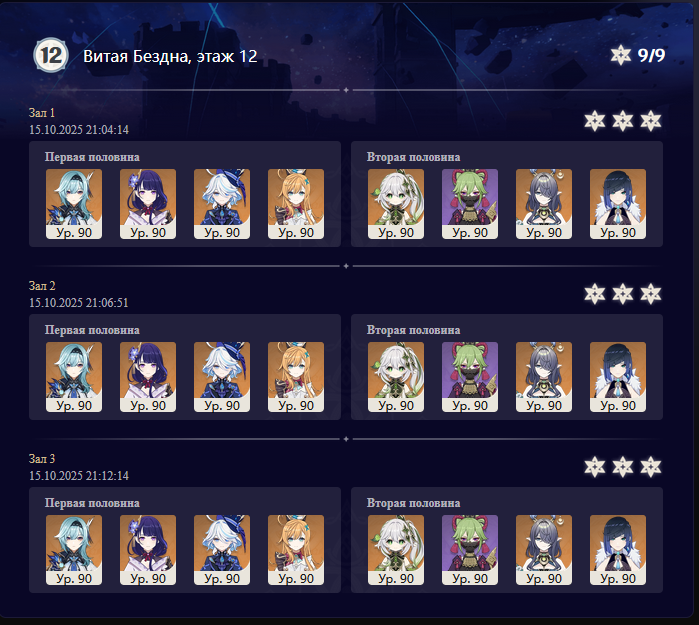This screenshot has height=625, width=699.
Task: Select Kuki Shinobu portrait in Зал 1
Action: point(470,204)
